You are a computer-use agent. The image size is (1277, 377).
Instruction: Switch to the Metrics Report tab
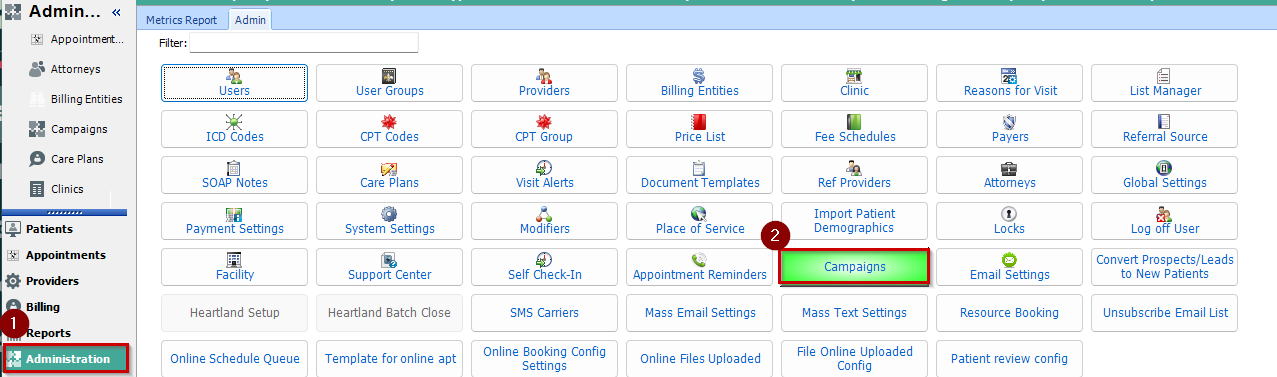tap(182, 19)
